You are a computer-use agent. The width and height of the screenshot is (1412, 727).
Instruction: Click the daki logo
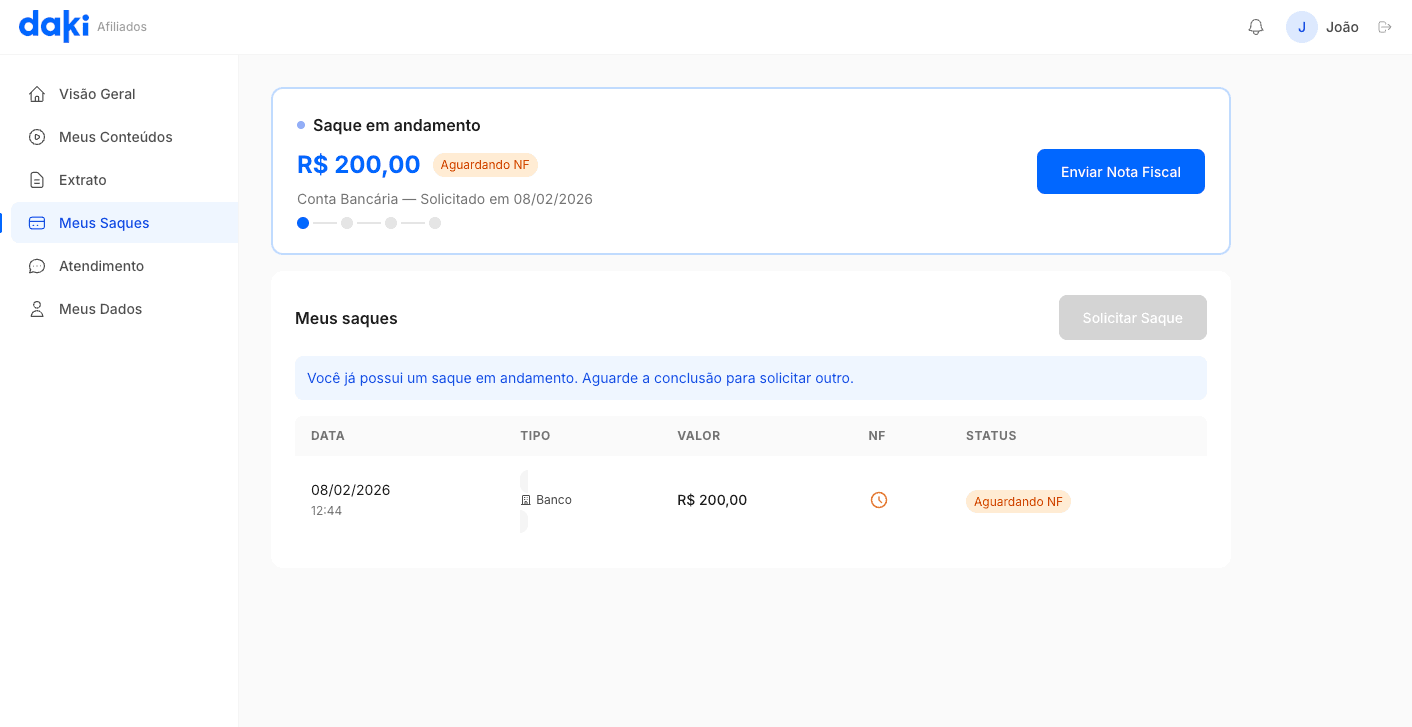[54, 25]
